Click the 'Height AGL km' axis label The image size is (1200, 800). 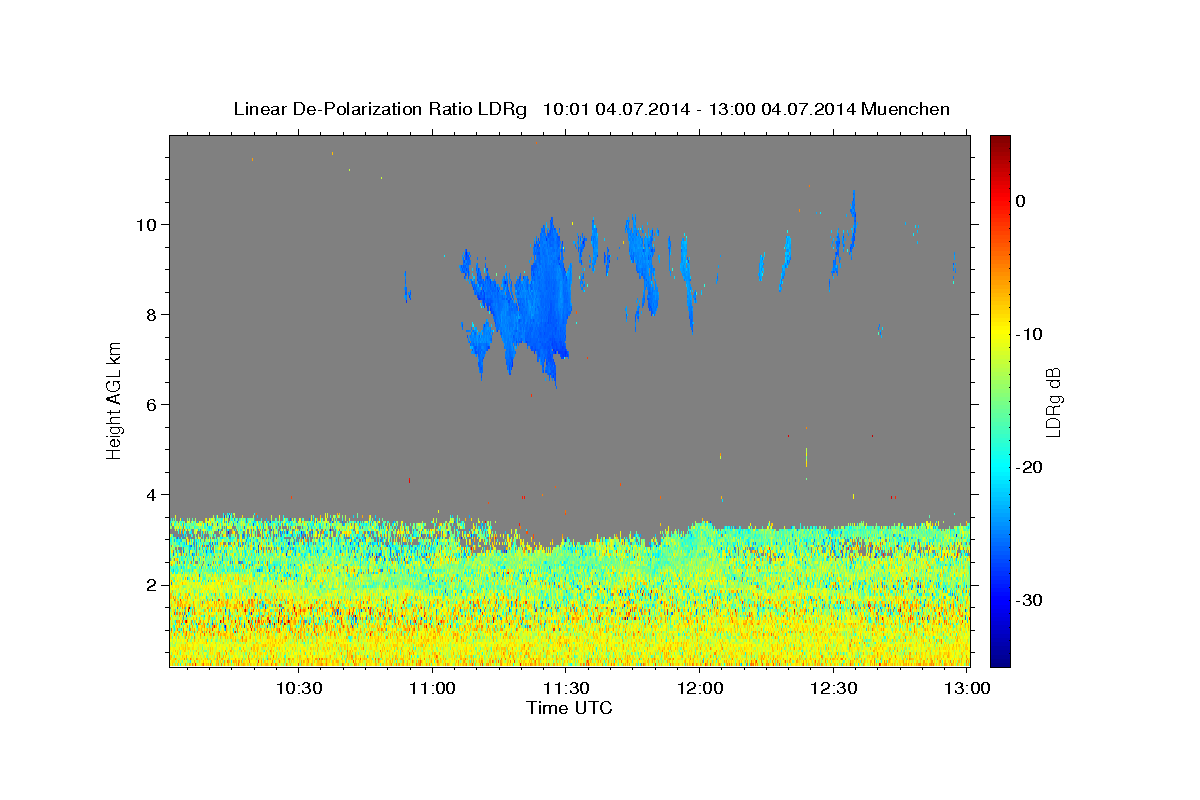pyautogui.click(x=115, y=400)
